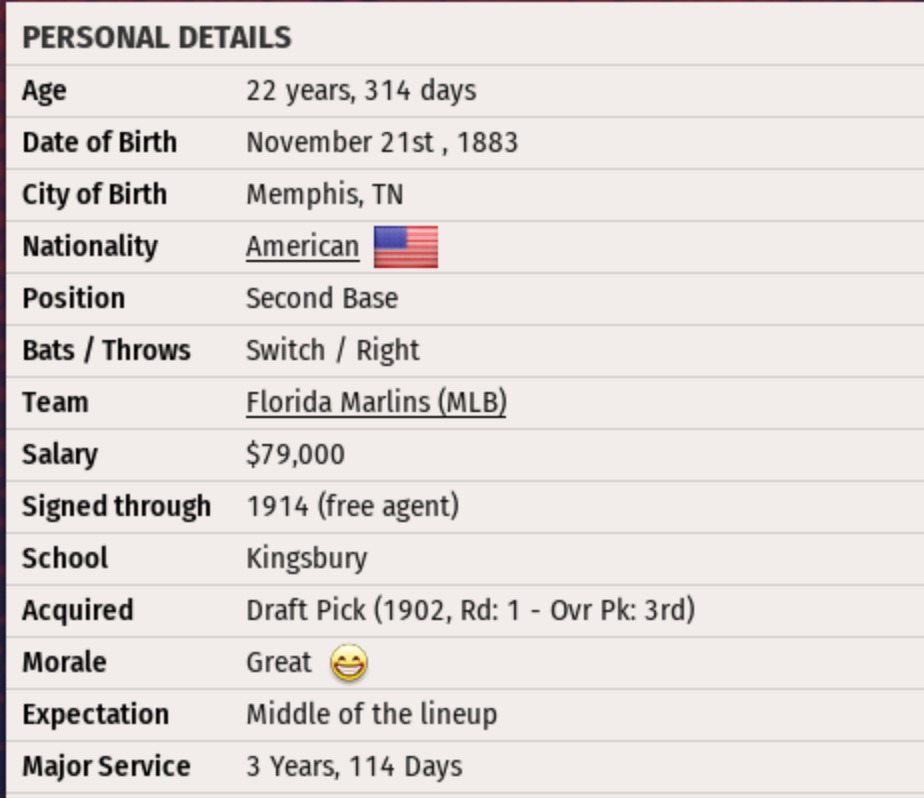This screenshot has height=798, width=924.
Task: Click the Memphis, TN birth city
Action: pyautogui.click(x=325, y=194)
